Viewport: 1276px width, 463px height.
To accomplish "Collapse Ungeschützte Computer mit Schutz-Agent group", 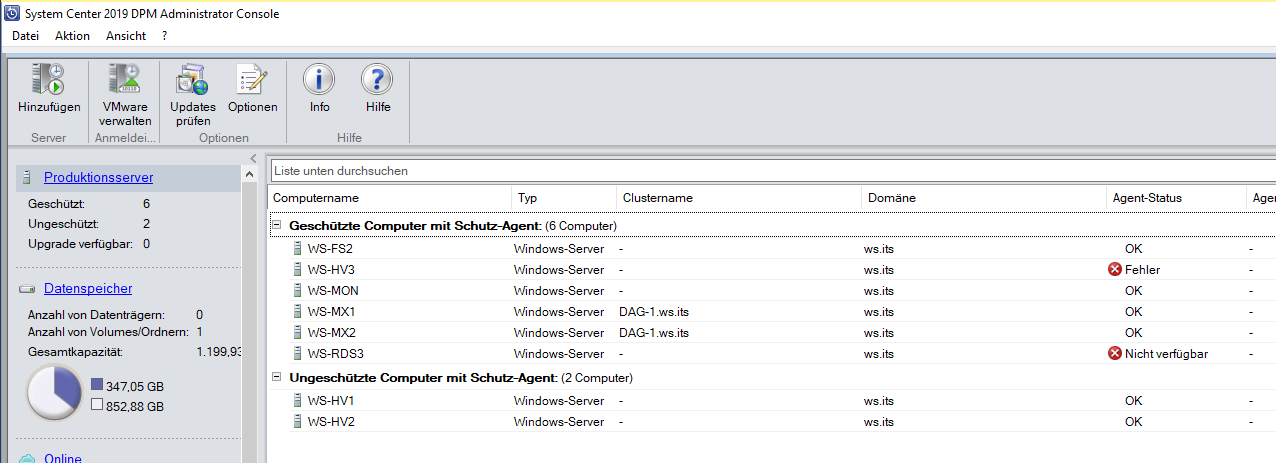I will tap(278, 378).
